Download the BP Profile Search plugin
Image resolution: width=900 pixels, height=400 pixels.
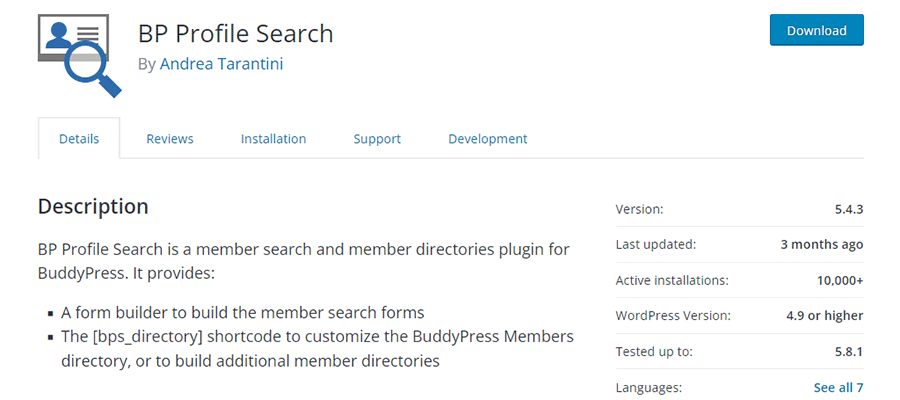[x=816, y=30]
